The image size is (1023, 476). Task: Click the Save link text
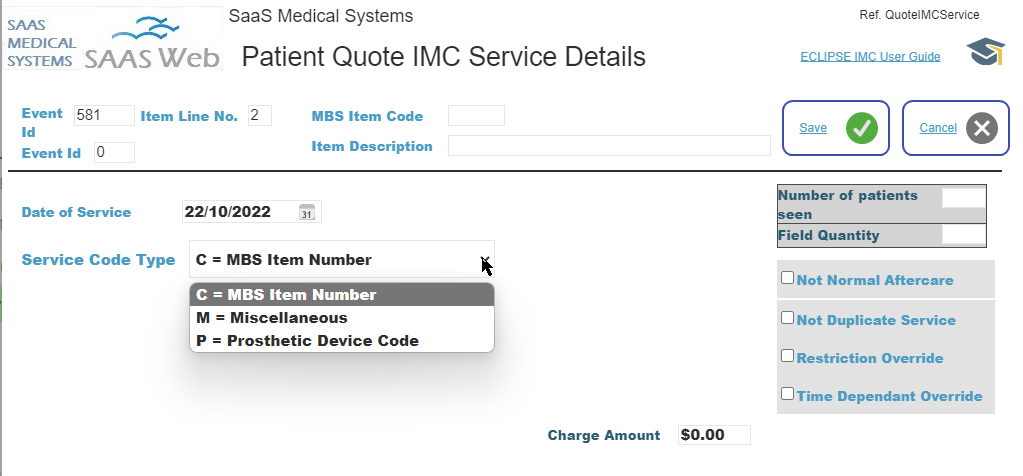coord(813,128)
